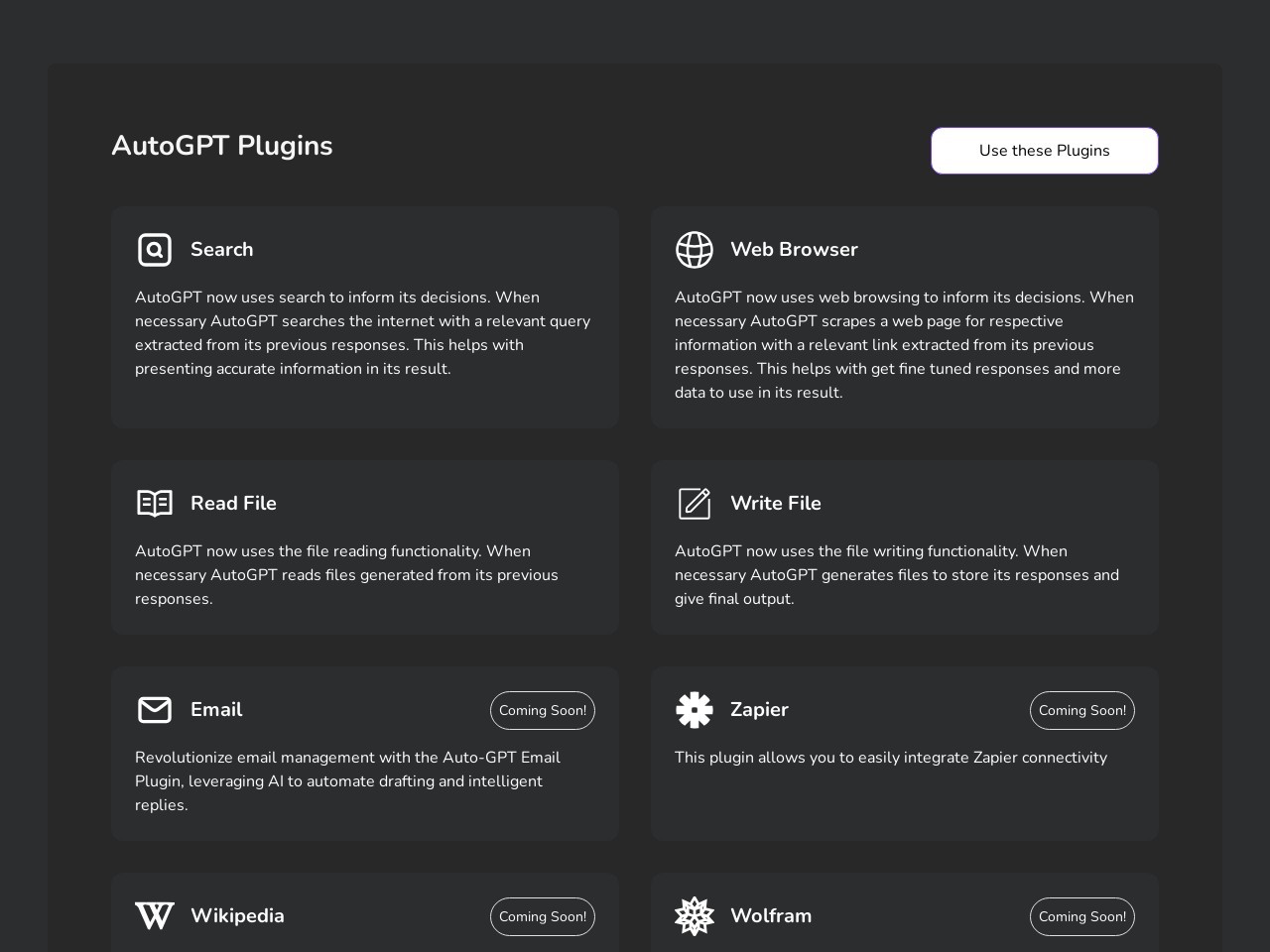Select the Search plugin card title

coord(222,250)
